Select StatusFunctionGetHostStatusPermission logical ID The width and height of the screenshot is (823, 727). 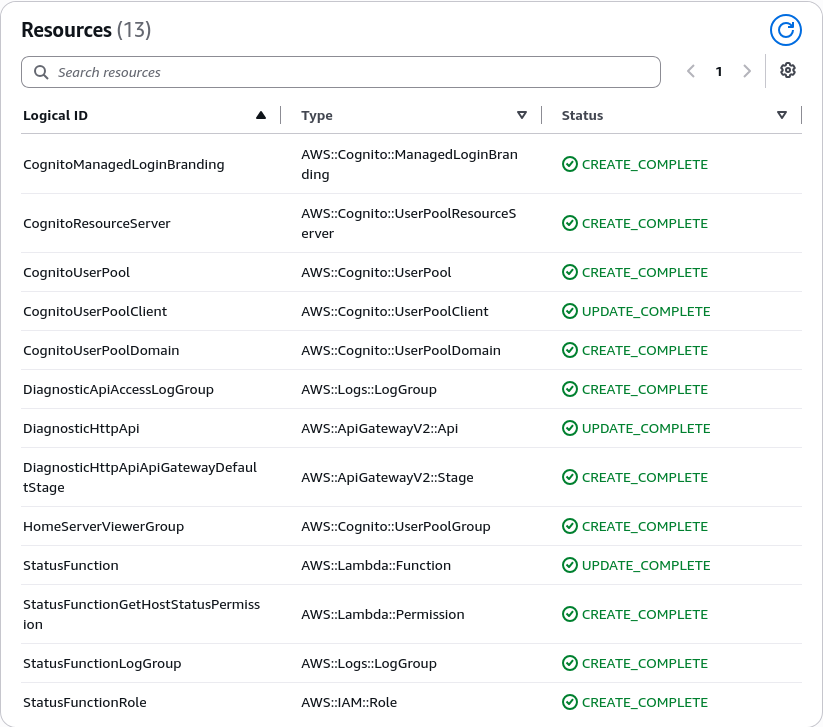pyautogui.click(x=141, y=614)
